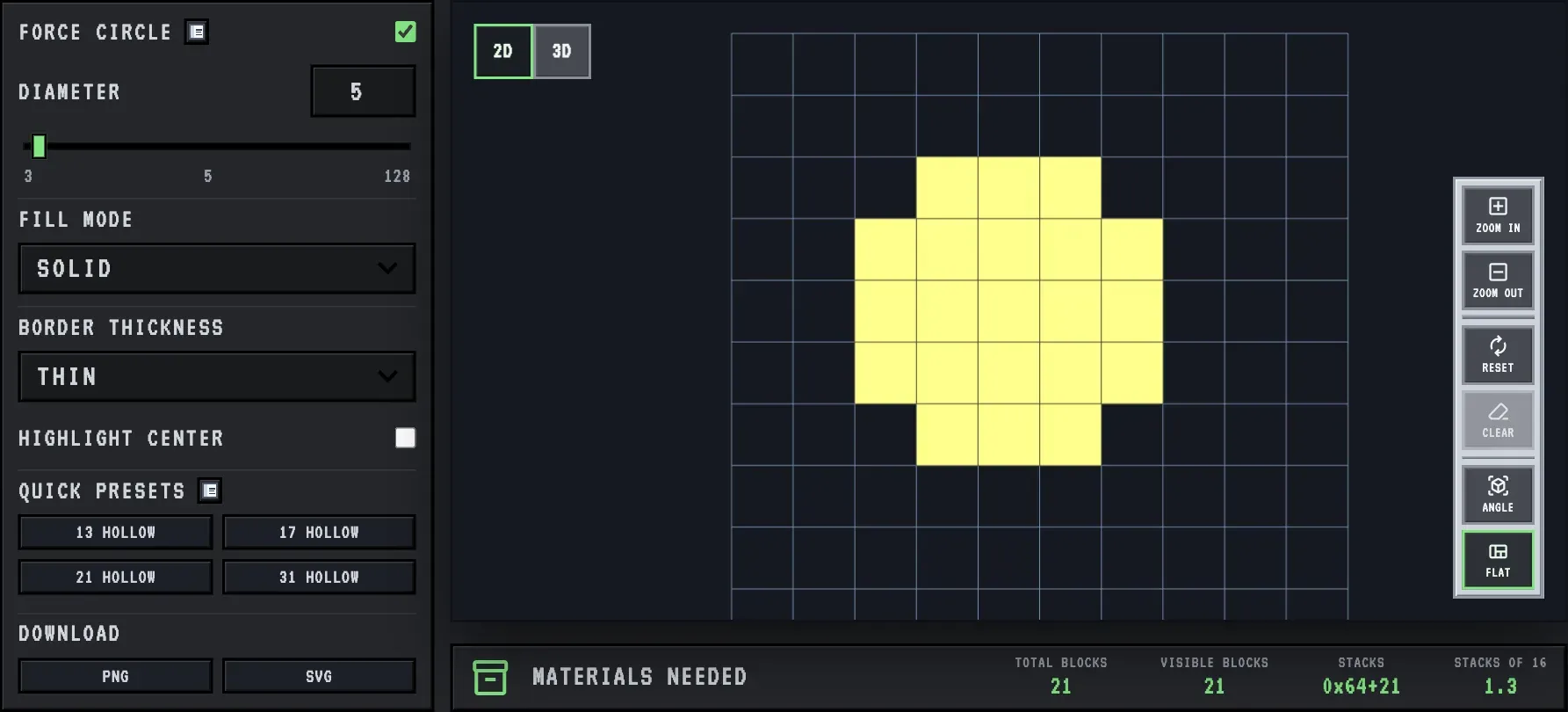Open the Fill Mode dropdown

(217, 269)
